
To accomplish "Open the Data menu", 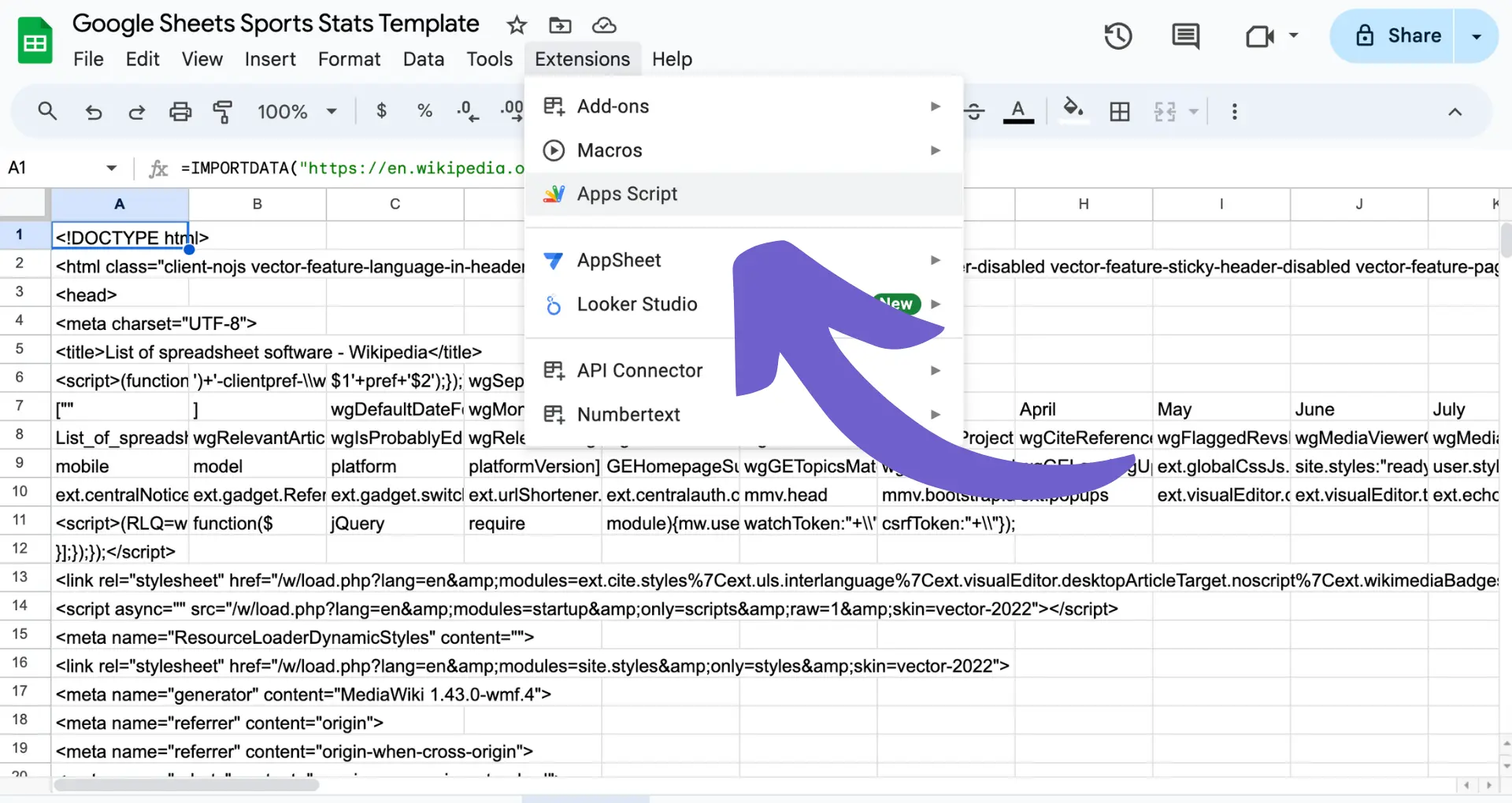I will click(424, 59).
